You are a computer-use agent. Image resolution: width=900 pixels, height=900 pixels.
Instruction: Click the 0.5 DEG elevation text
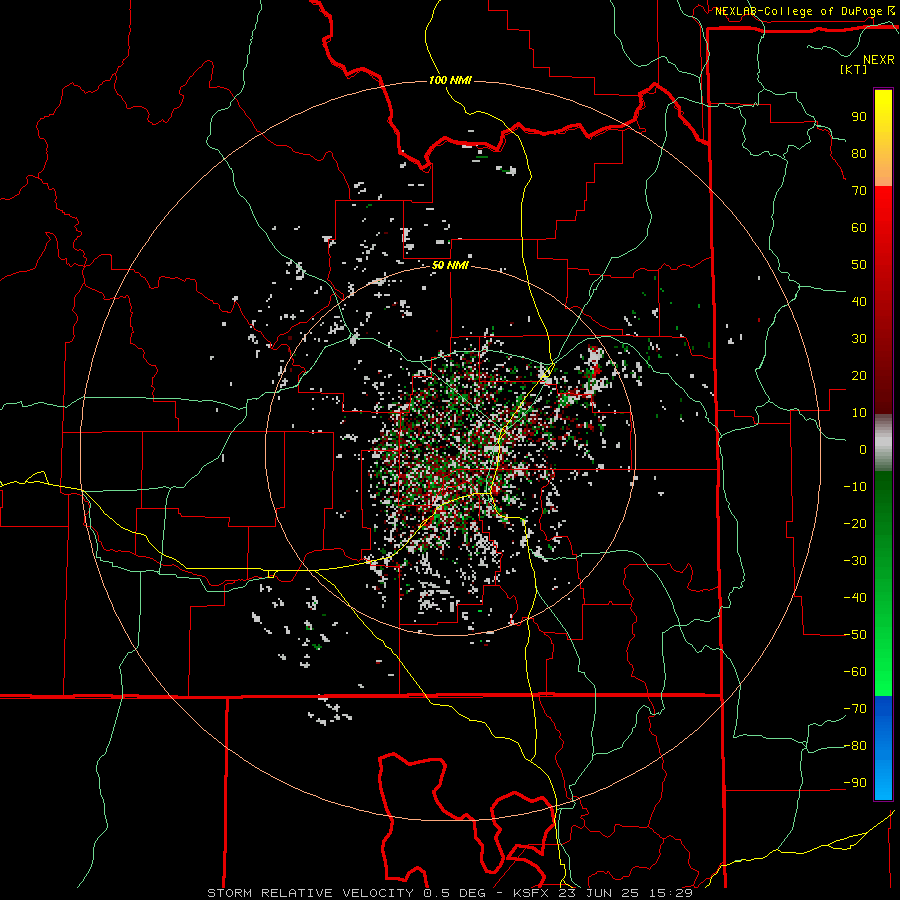tap(454, 893)
